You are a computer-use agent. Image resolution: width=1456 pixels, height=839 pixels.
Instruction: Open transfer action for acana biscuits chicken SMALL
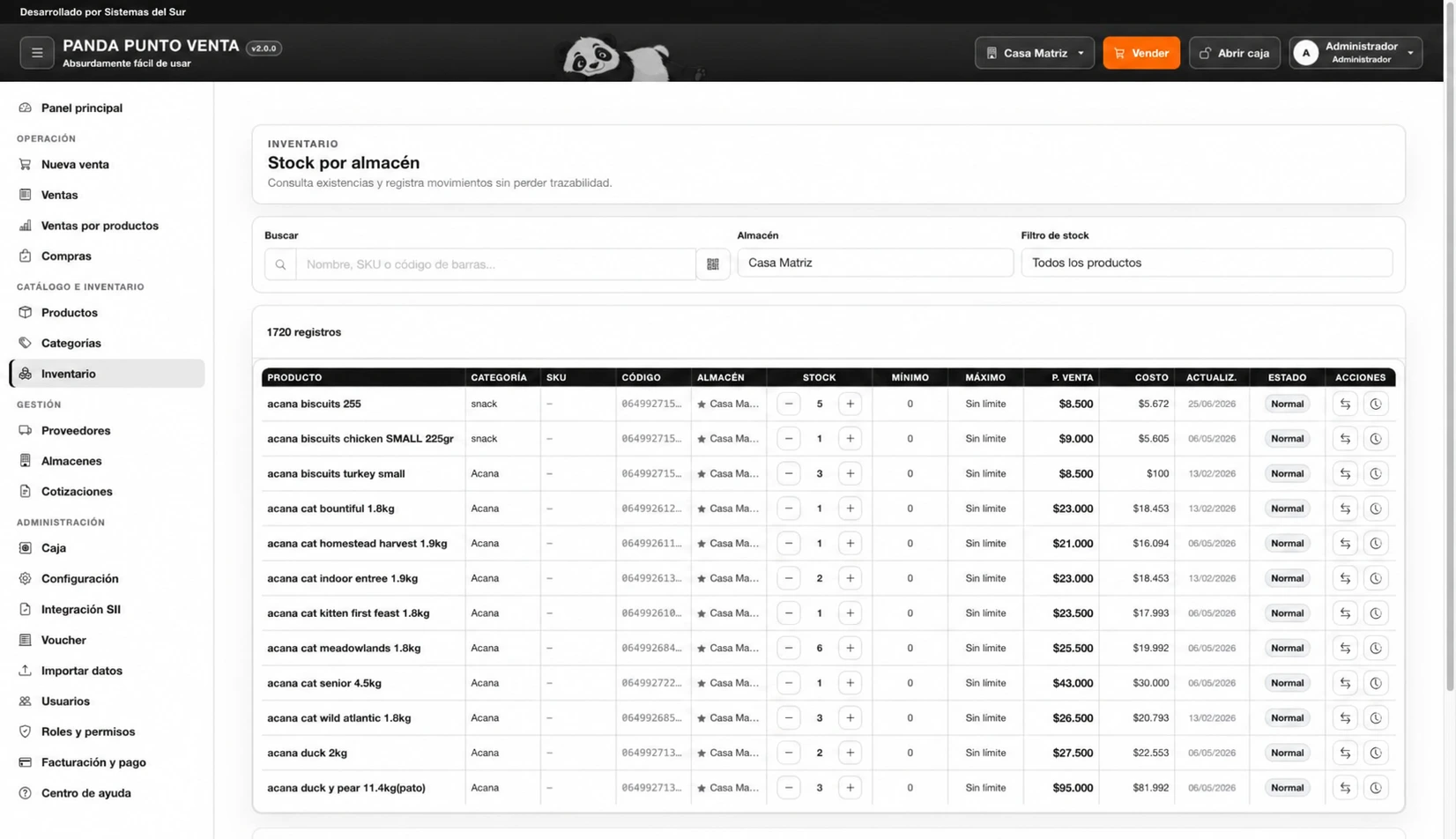tap(1345, 438)
